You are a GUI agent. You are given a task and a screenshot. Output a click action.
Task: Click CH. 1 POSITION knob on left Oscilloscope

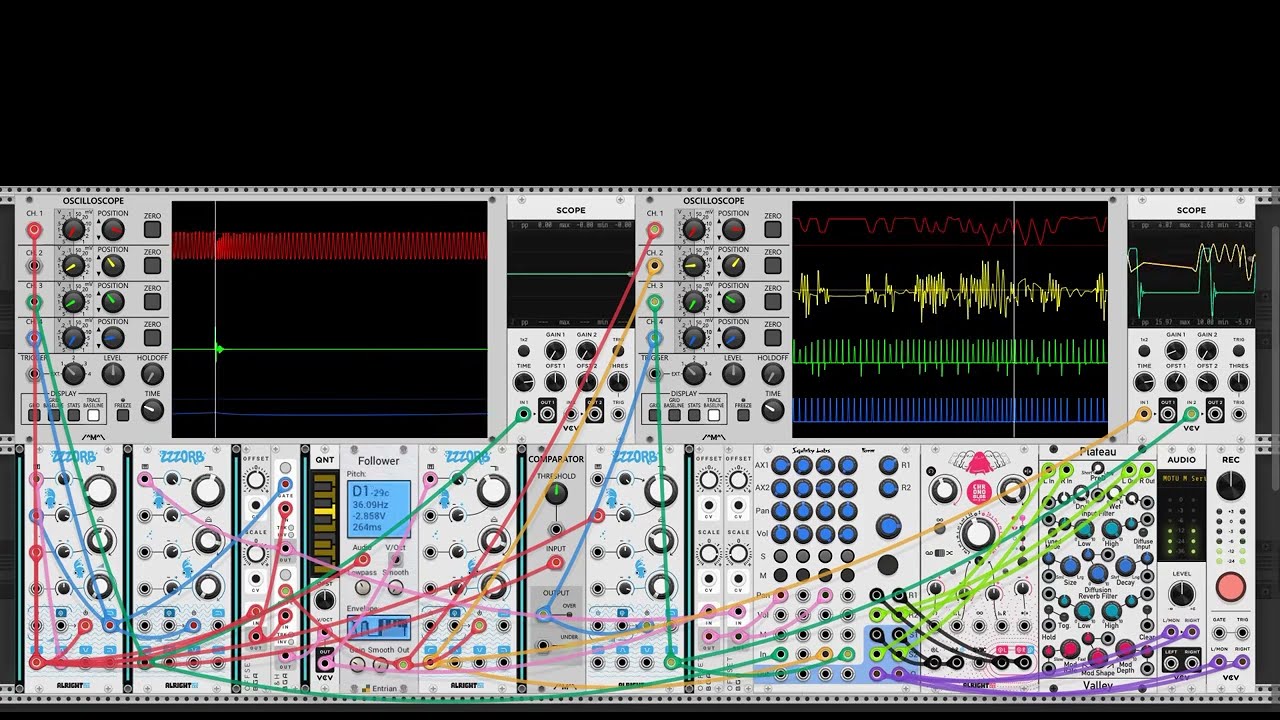[113, 230]
